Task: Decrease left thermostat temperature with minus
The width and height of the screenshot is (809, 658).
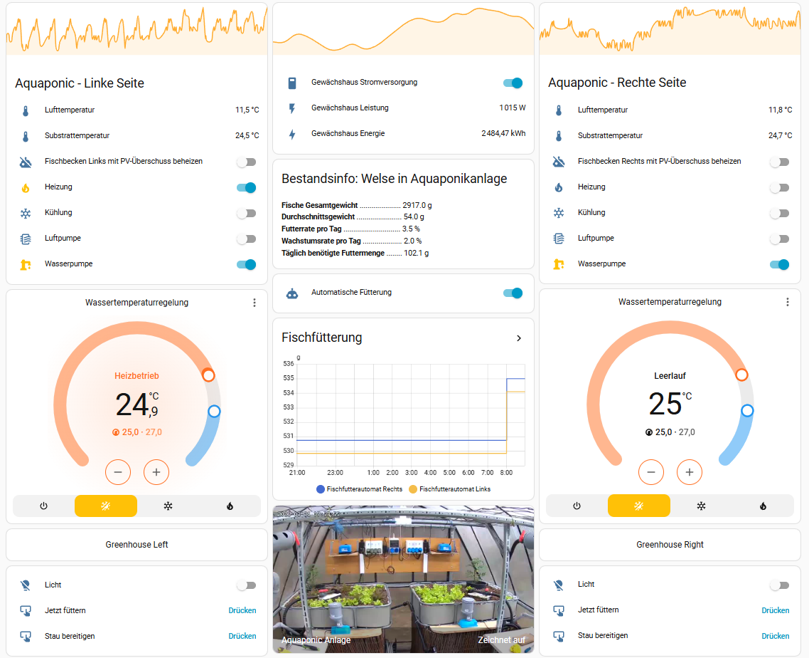Action: click(118, 472)
